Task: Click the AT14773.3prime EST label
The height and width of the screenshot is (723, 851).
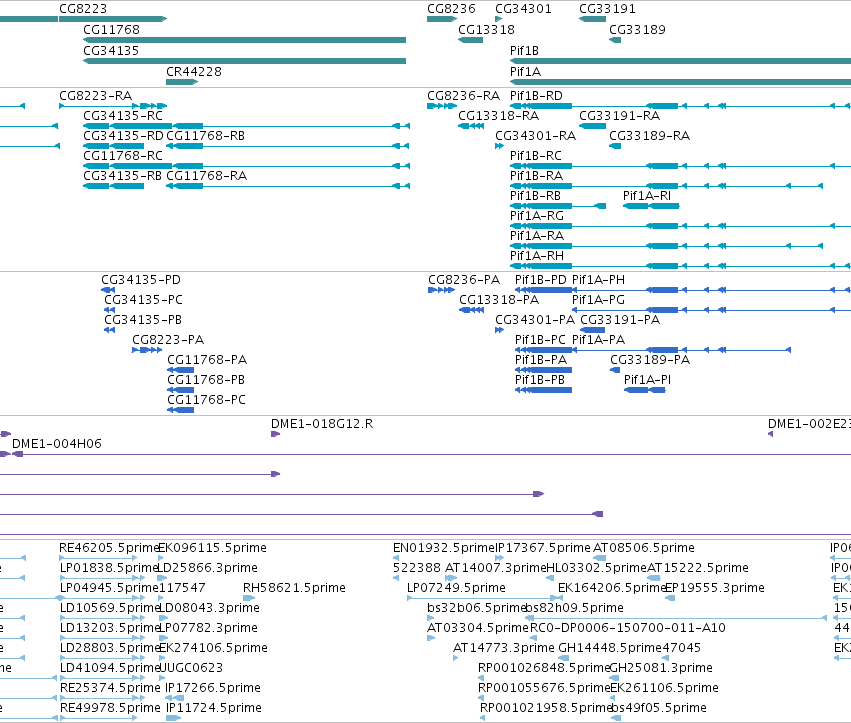Action: [x=504, y=648]
